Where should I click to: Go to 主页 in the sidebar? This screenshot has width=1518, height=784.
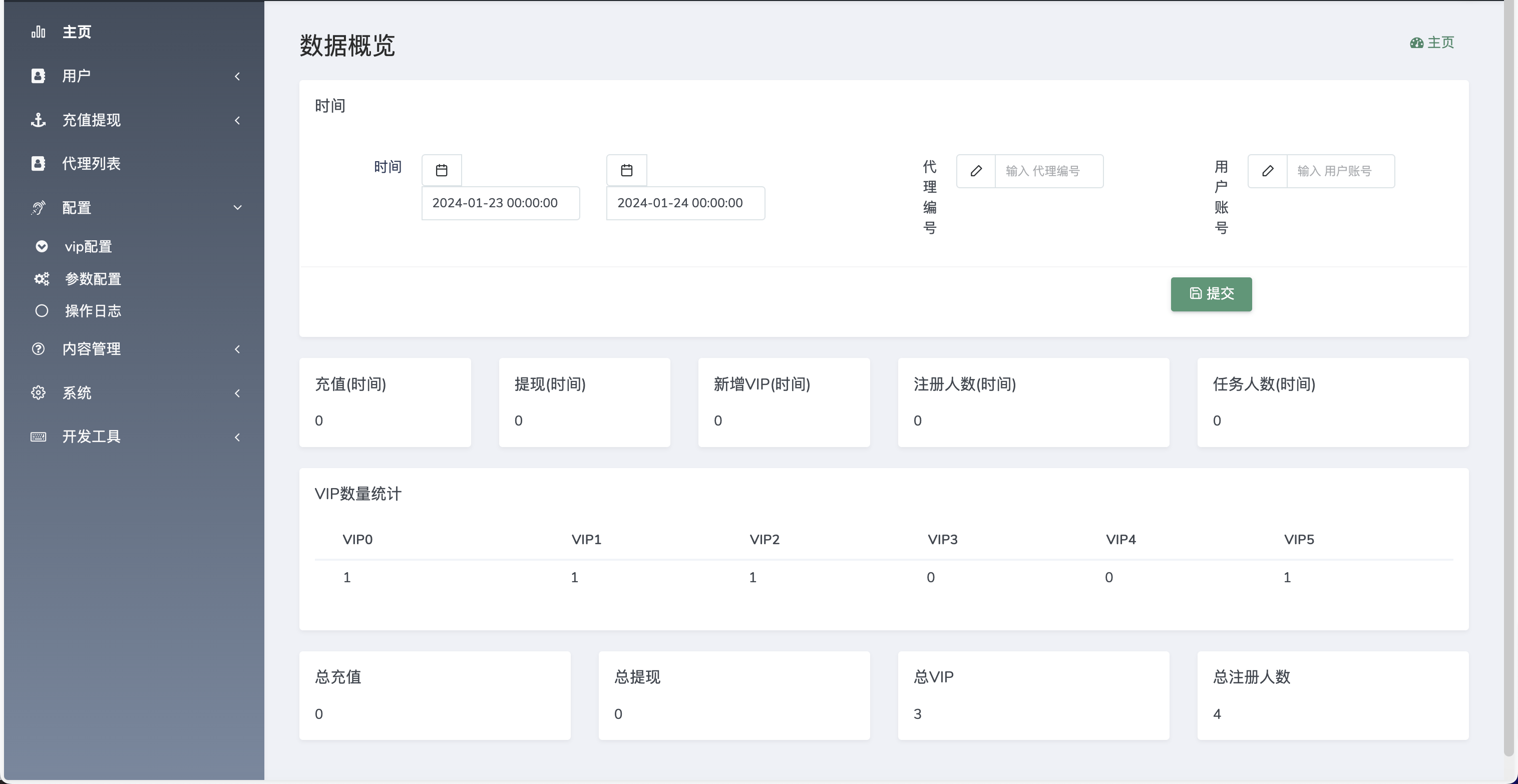(x=134, y=32)
